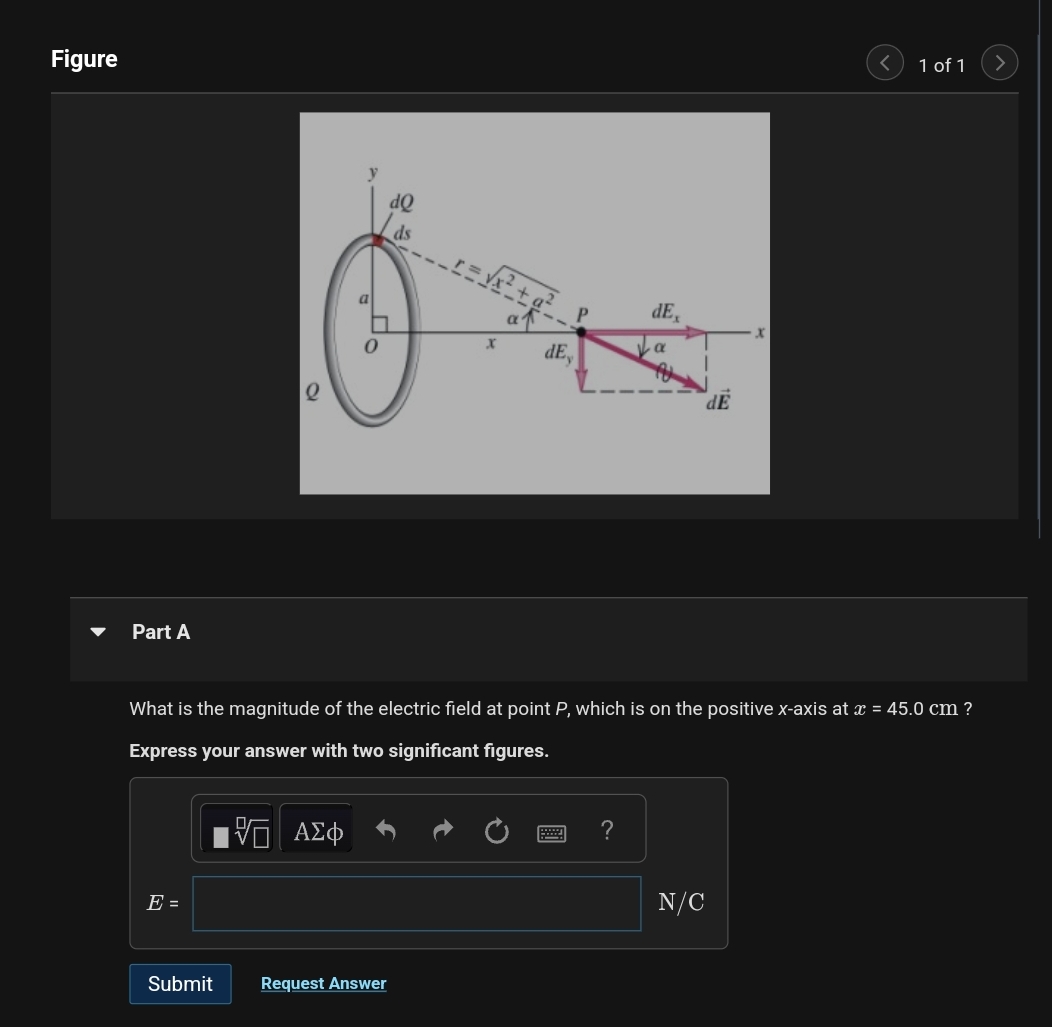Undo the last entry in the answer editor
1052x1027 pixels.
click(x=387, y=829)
